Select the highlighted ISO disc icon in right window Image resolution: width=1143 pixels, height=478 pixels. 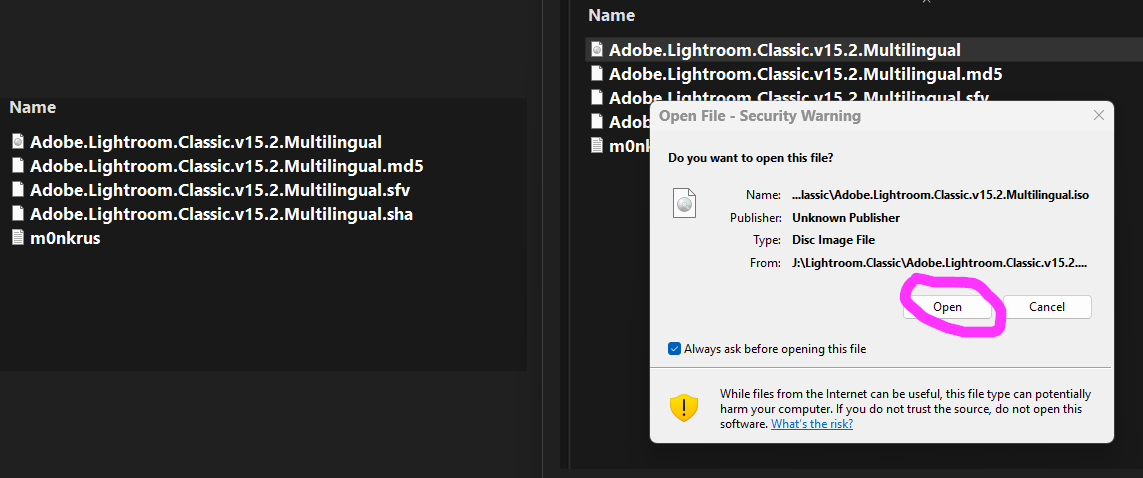[x=597, y=50]
